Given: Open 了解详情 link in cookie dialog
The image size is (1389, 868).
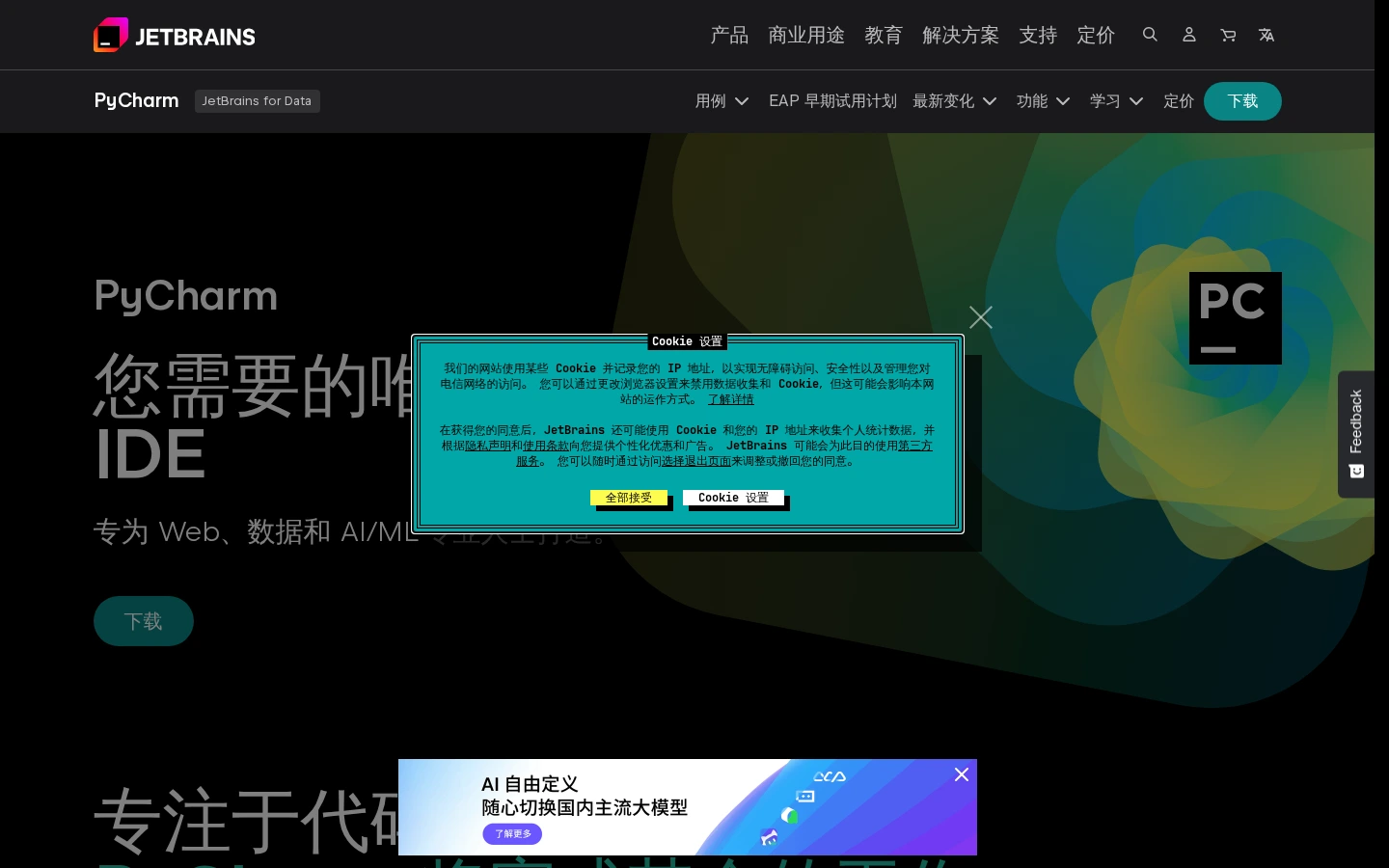Looking at the screenshot, I should pyautogui.click(x=731, y=399).
